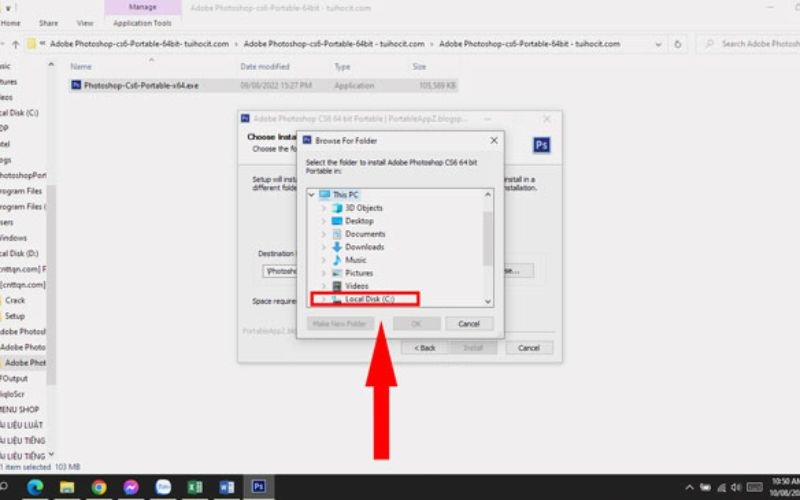Click the Photoshop exe file icon
This screenshot has width=800, height=500.
click(76, 85)
